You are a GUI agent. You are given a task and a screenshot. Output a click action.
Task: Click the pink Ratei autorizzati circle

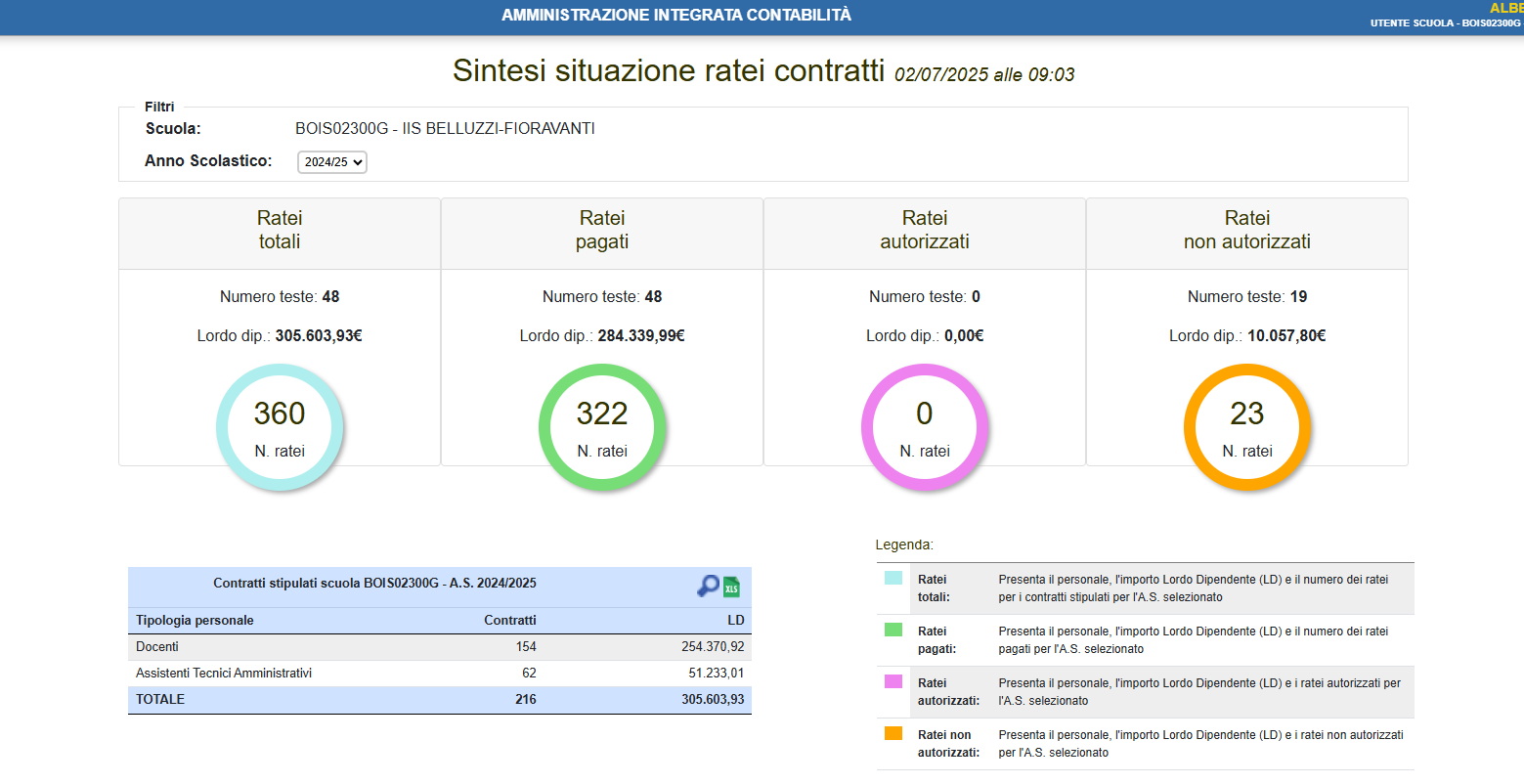[x=925, y=427]
